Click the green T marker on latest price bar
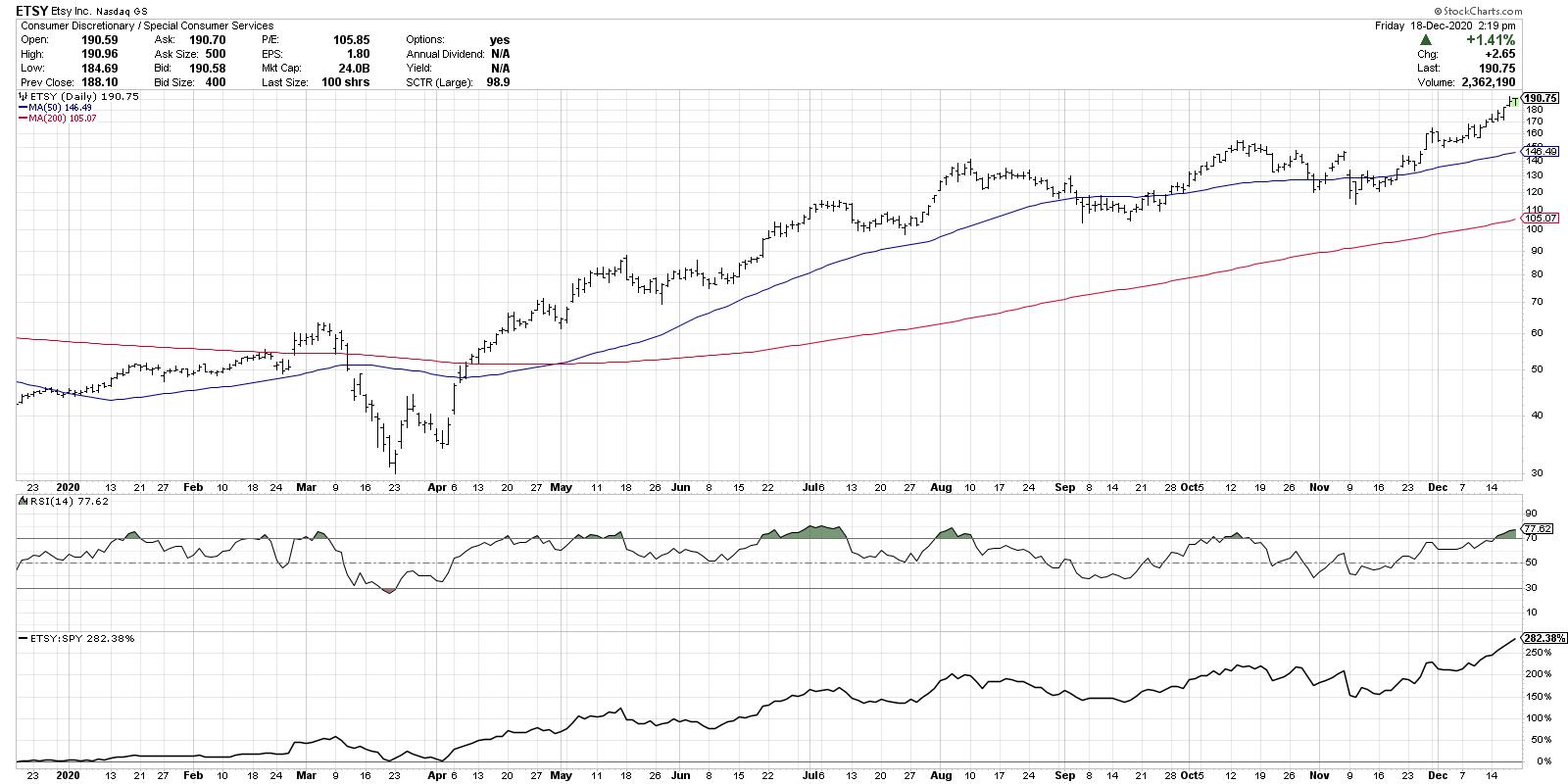The height and width of the screenshot is (784, 1568). [1513, 102]
